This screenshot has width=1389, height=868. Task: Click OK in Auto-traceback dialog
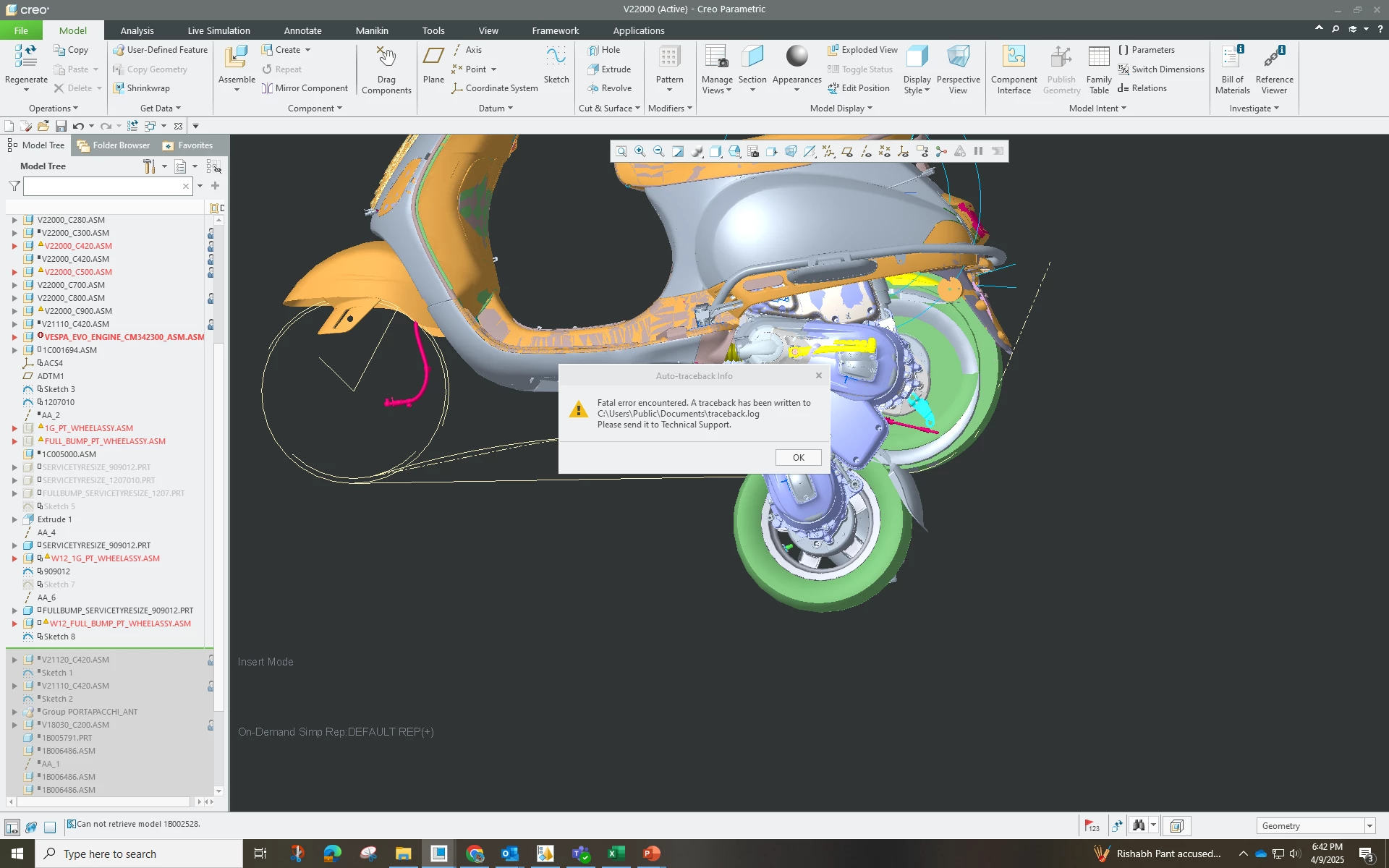798,458
